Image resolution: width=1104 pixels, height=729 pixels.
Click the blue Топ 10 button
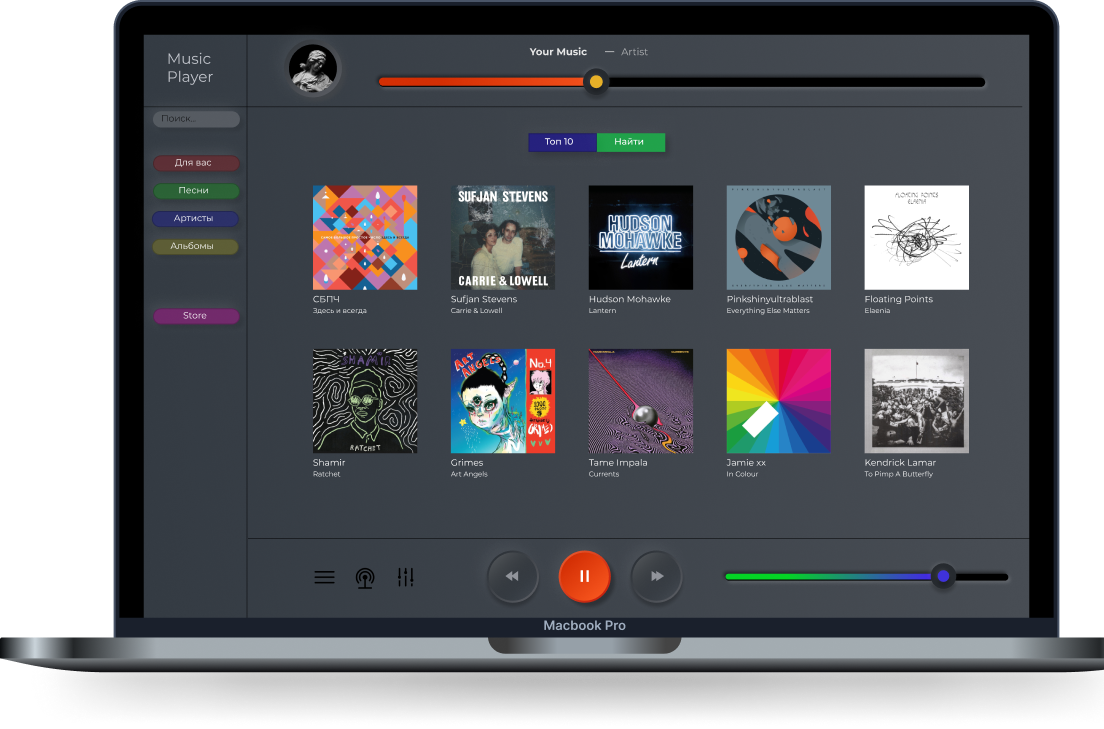[x=561, y=142]
